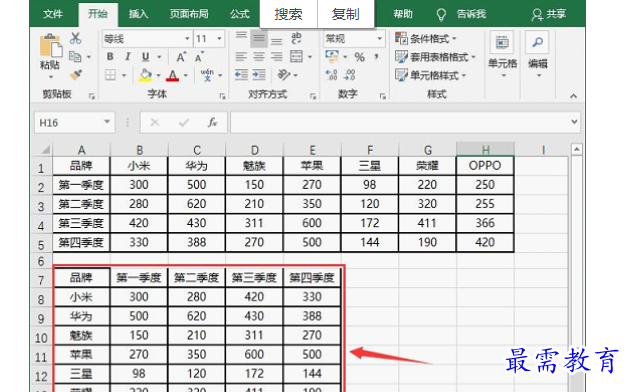Viewport: 627px width, 392px height.
Task: Apply the yellow fill color bucket
Action: [145, 75]
